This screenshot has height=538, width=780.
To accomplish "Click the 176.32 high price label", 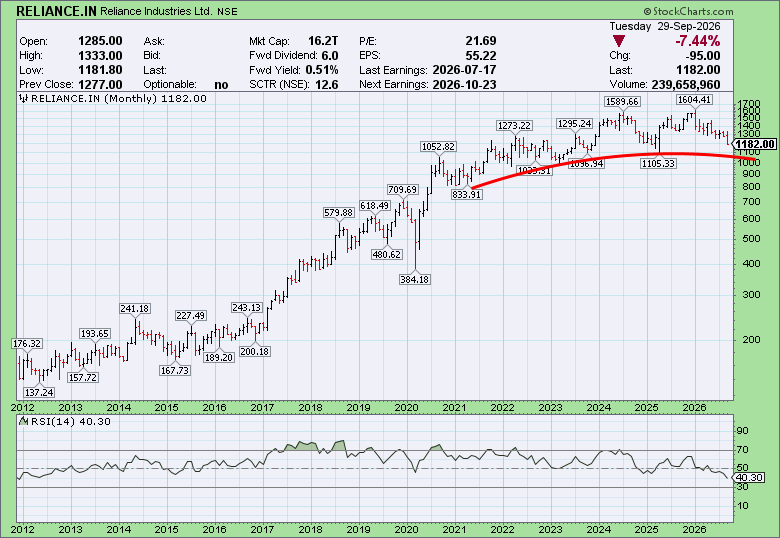I will click(27, 344).
